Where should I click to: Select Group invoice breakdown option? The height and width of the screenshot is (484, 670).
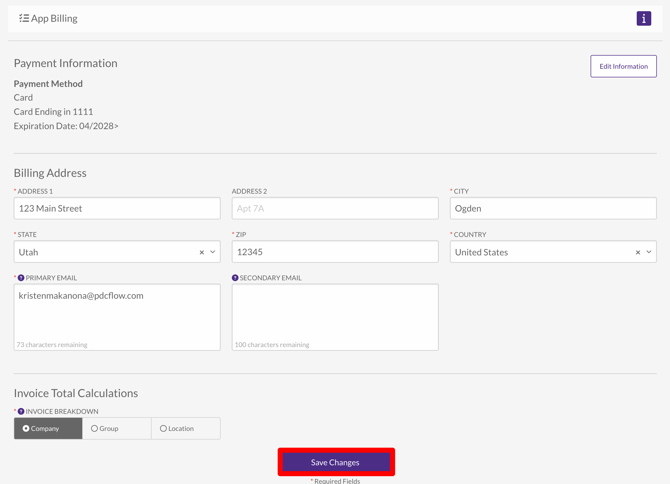(117, 428)
